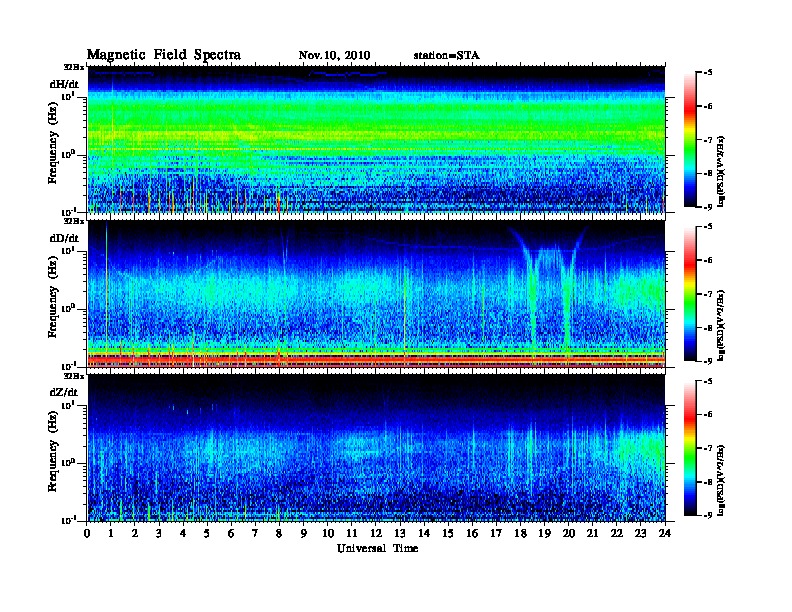The height and width of the screenshot is (612, 792).
Task: Click the "station=STA" label
Action: [x=447, y=56]
